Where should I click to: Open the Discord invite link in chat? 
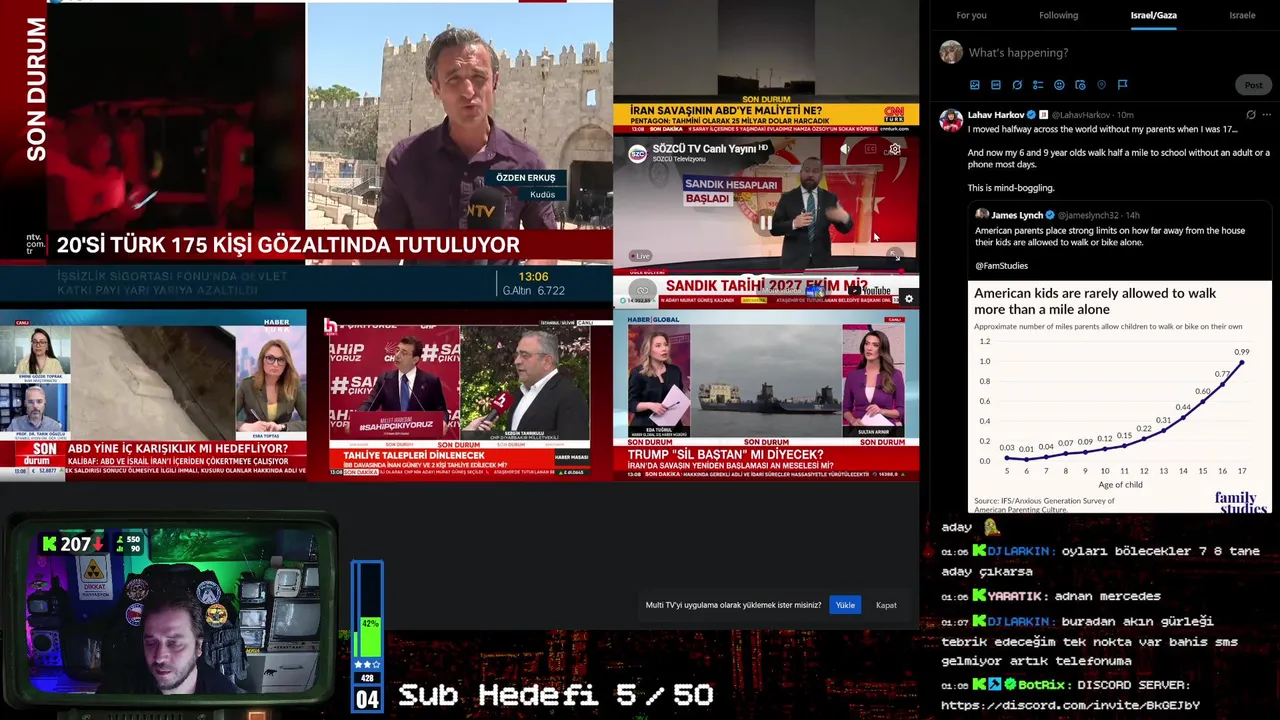tap(1071, 705)
